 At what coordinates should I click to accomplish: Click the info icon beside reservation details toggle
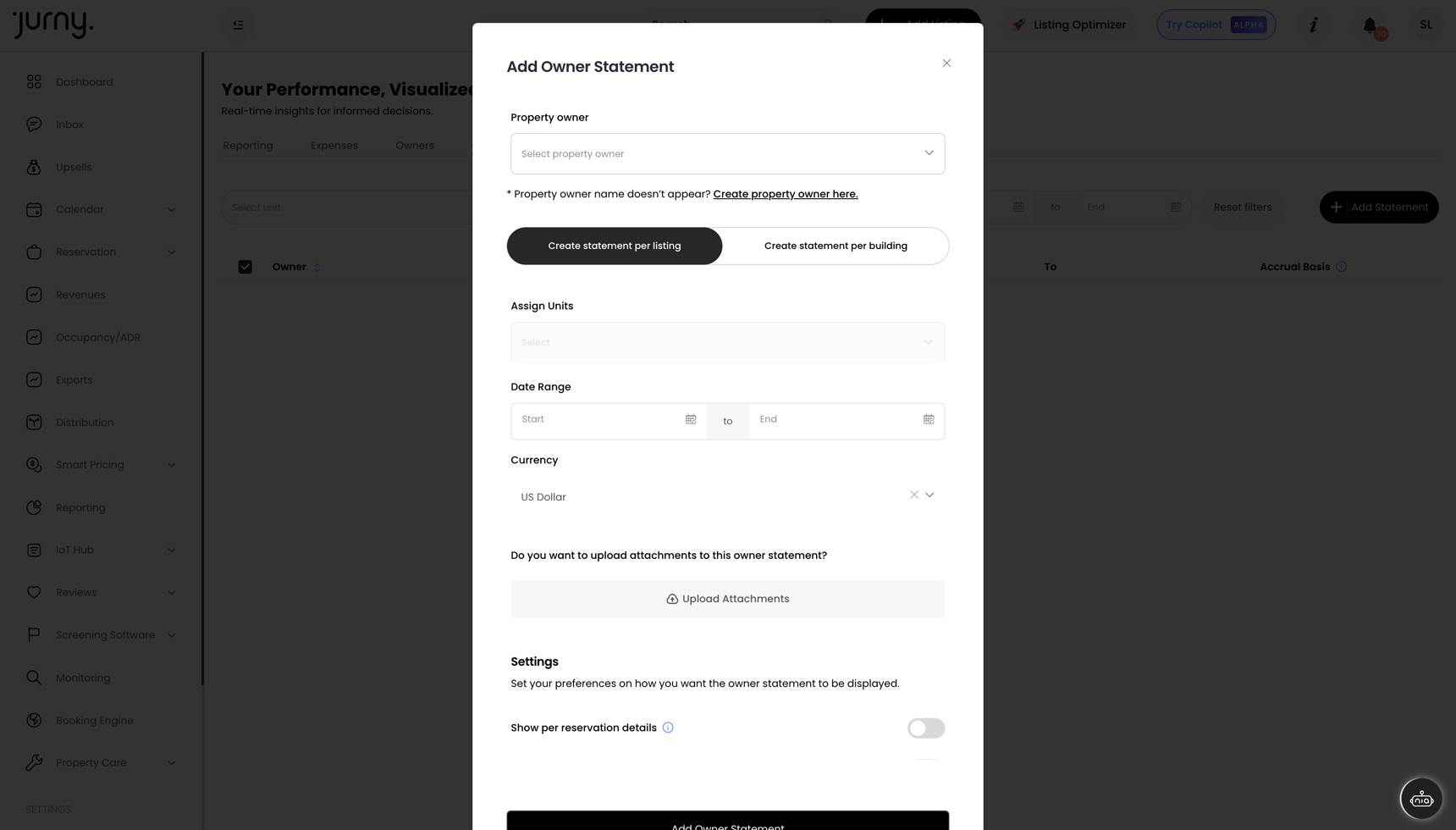[x=668, y=728]
